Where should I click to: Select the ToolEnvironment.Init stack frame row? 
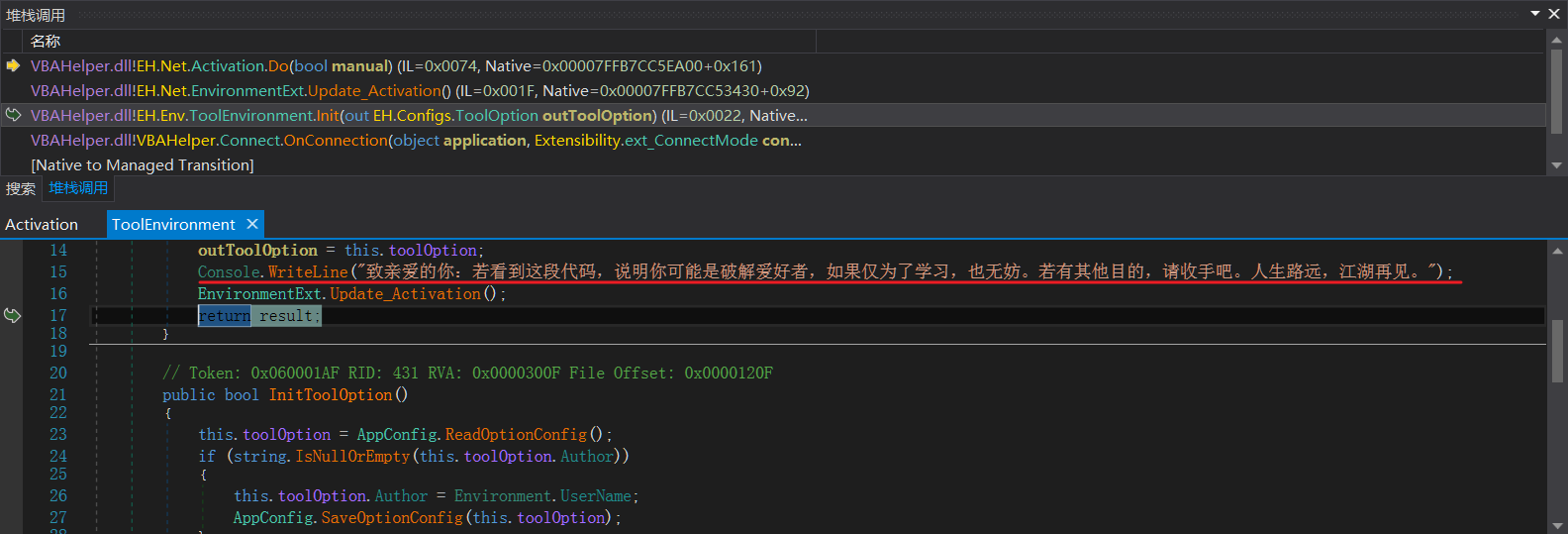773,115
